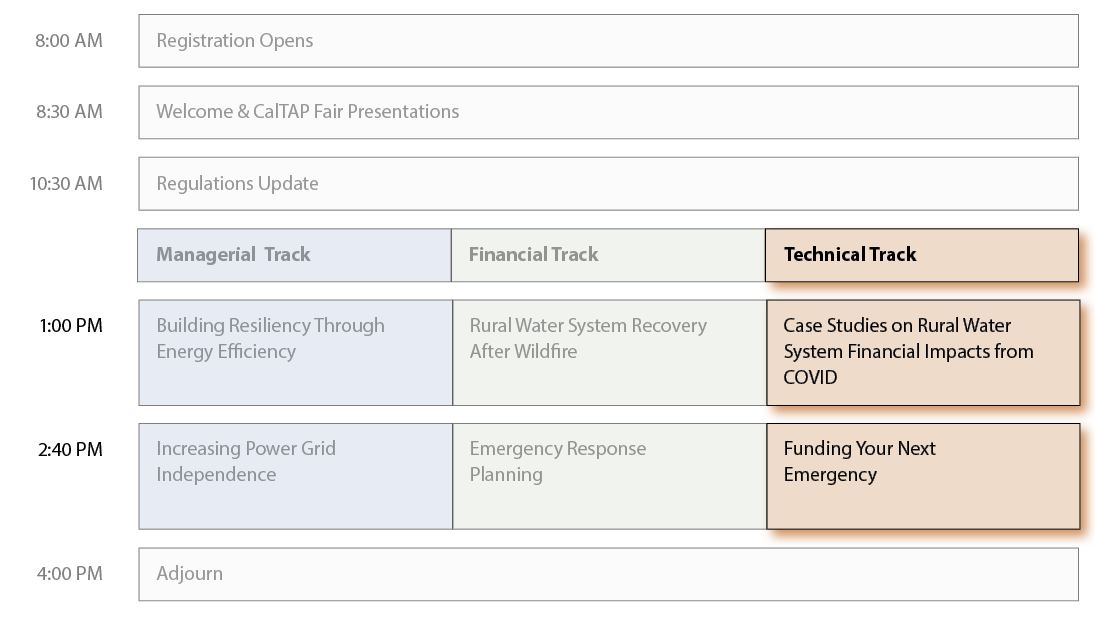Click the 8:00 AM time label

[69, 41]
